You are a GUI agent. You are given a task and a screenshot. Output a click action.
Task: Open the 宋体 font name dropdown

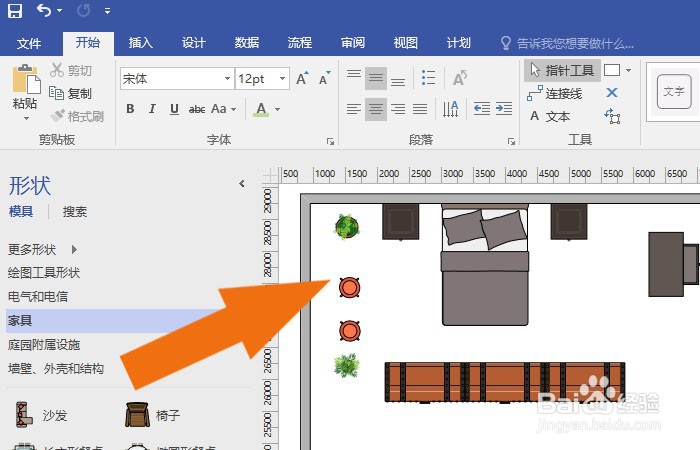pos(227,79)
